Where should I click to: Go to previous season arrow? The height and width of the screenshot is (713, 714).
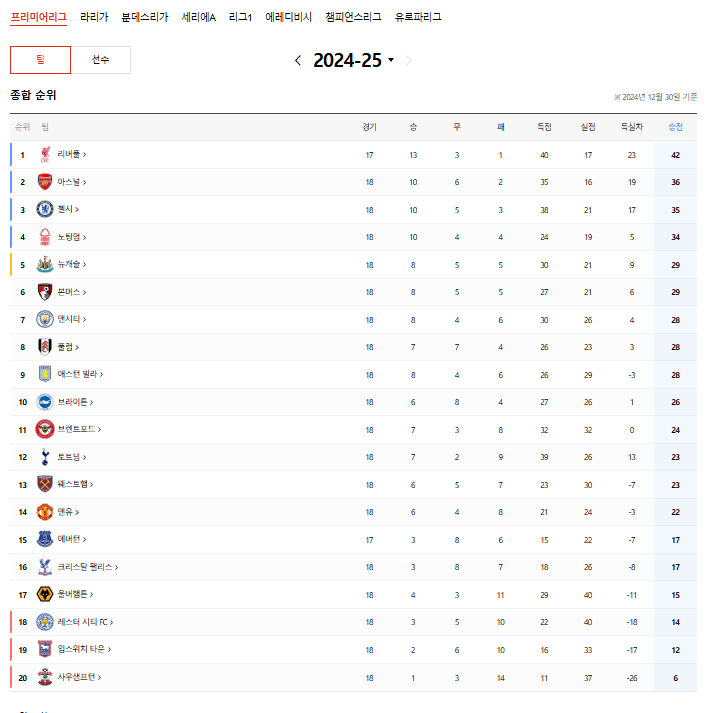click(298, 60)
